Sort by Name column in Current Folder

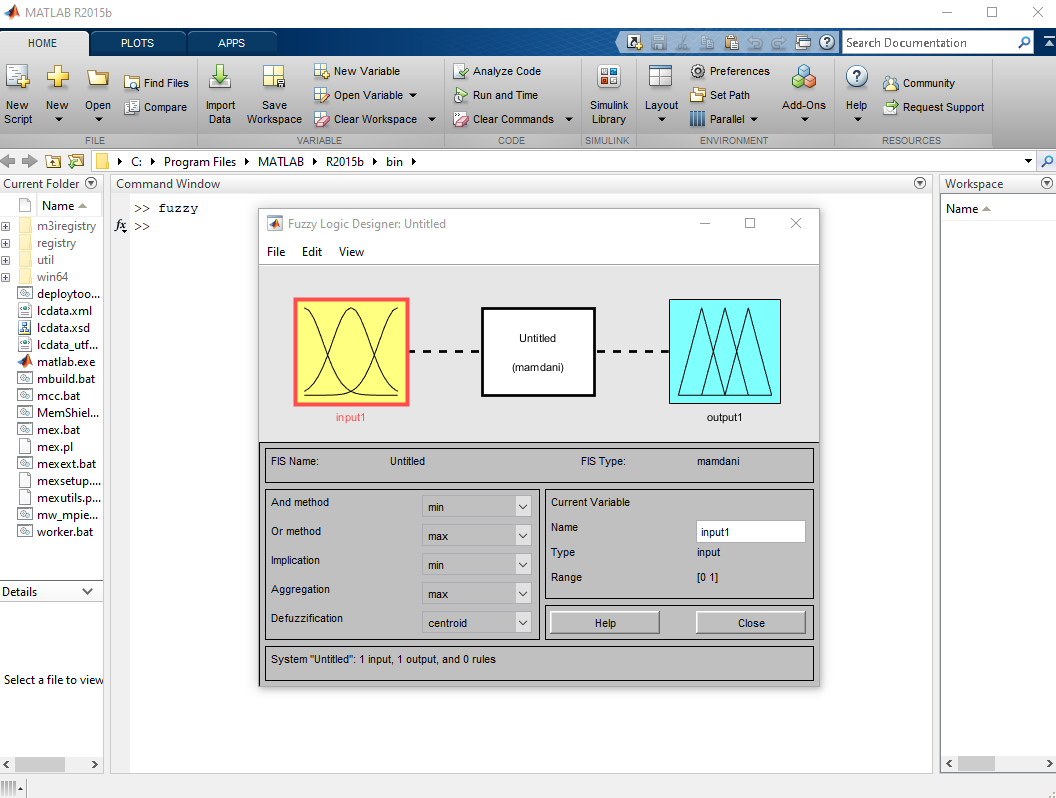pos(64,205)
